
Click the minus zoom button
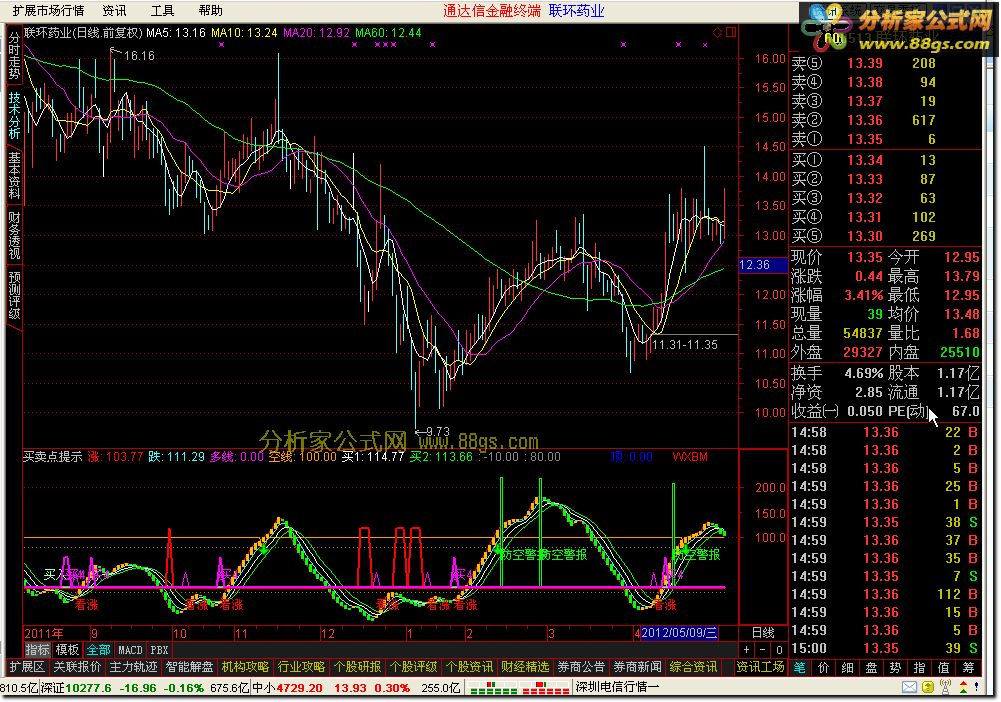[763, 650]
